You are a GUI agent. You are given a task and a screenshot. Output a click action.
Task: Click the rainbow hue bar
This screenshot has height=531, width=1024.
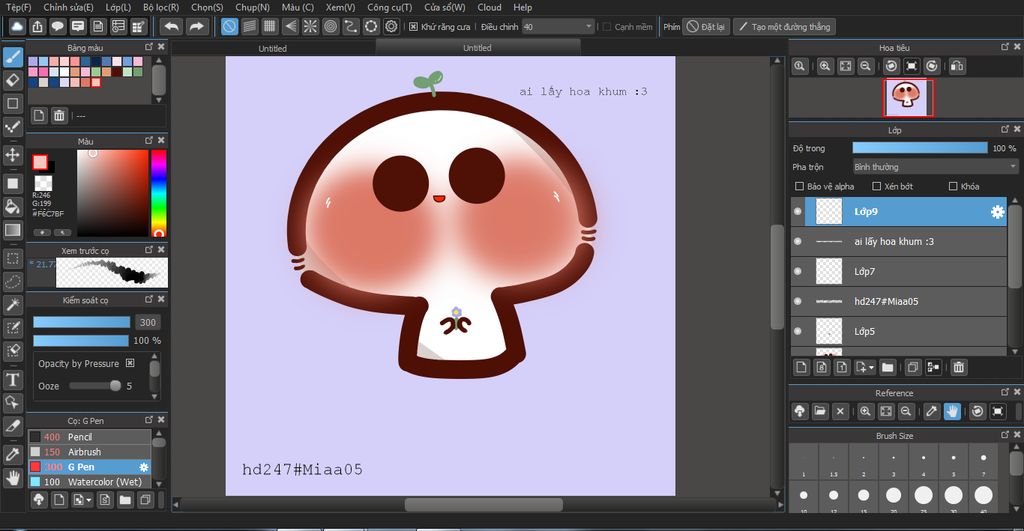click(159, 193)
